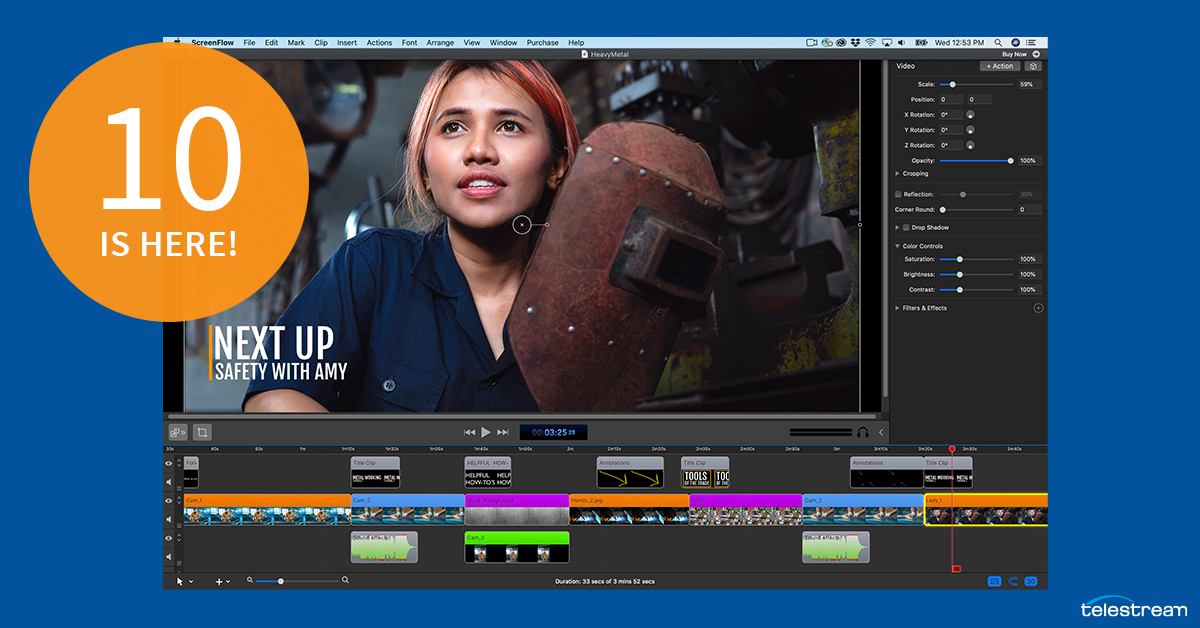The width and height of the screenshot is (1200, 628).
Task: Enable the Drop Shadow checkbox
Action: 906,227
